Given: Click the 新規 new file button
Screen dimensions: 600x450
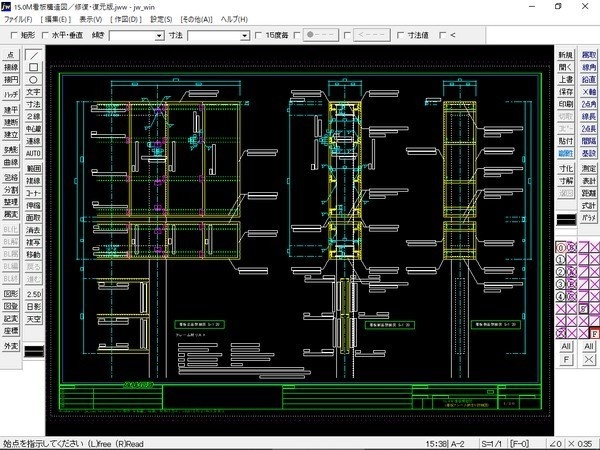Looking at the screenshot, I should tap(566, 55).
